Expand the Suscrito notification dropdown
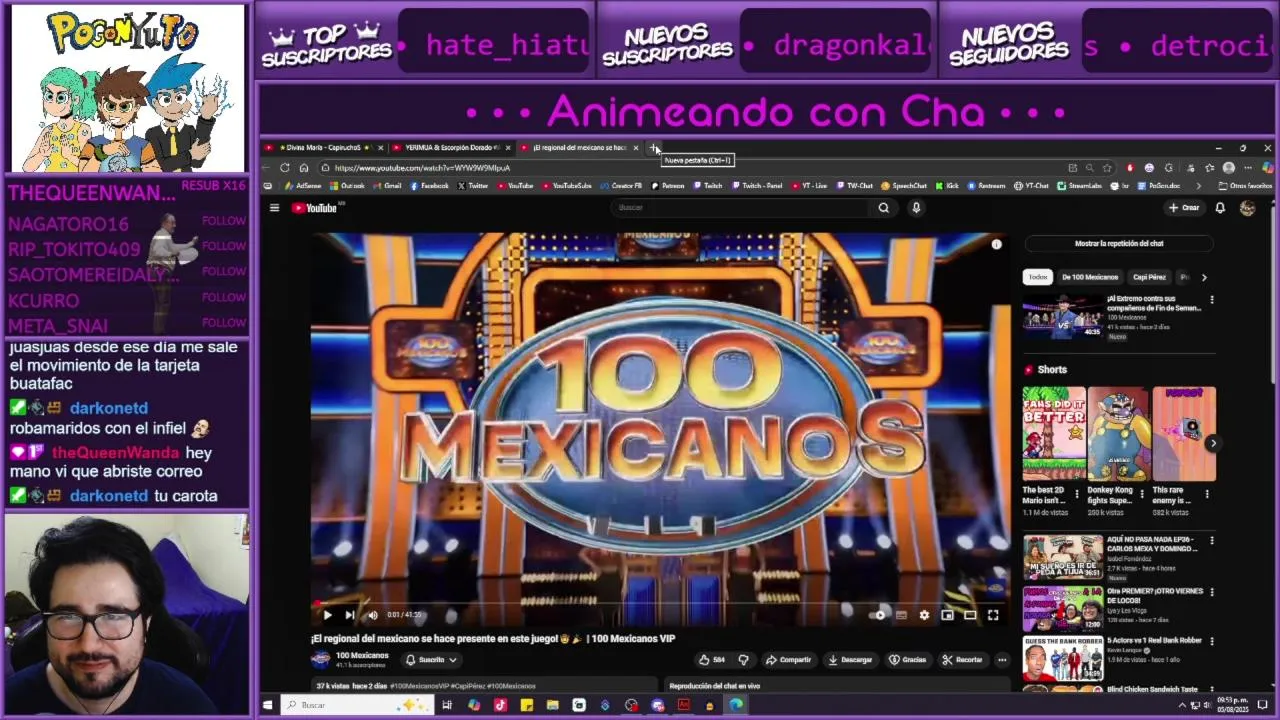The width and height of the screenshot is (1280, 720). [431, 660]
